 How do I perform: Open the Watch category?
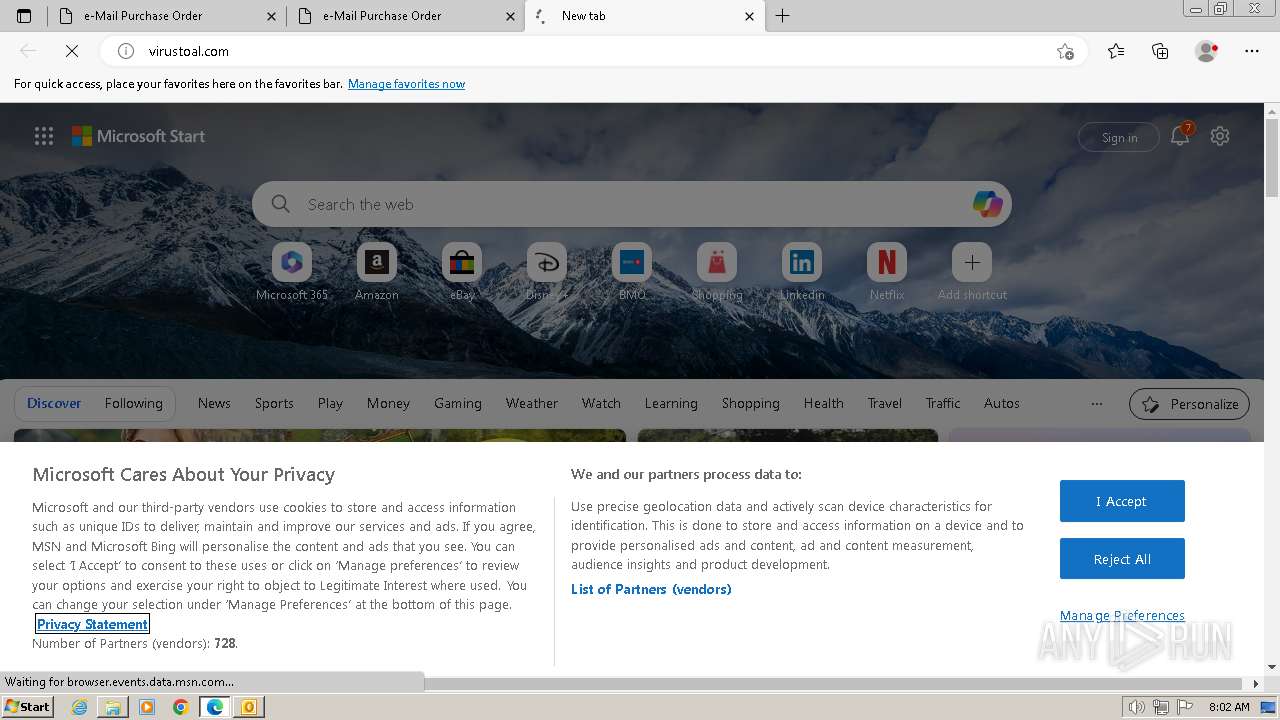click(x=601, y=404)
